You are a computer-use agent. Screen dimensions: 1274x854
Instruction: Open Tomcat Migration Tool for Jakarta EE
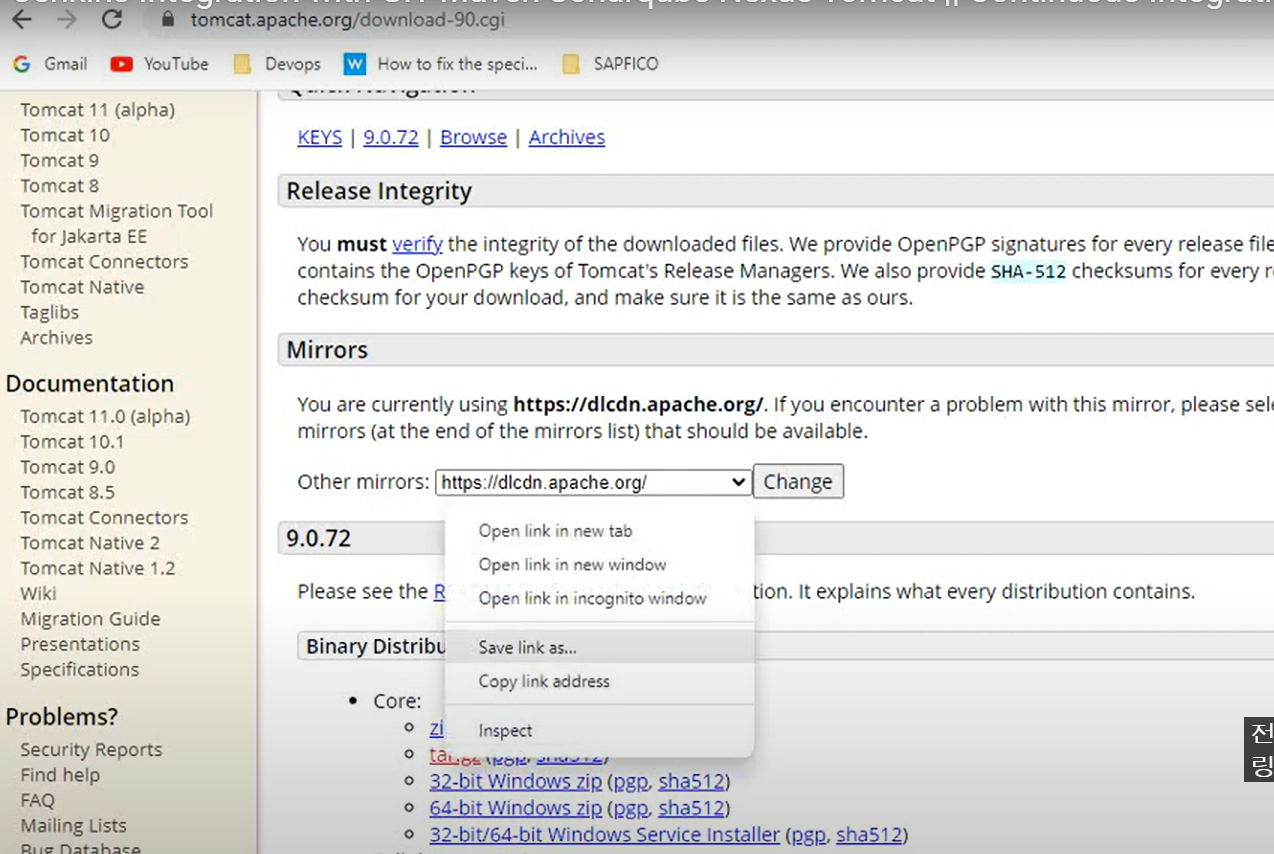click(116, 223)
